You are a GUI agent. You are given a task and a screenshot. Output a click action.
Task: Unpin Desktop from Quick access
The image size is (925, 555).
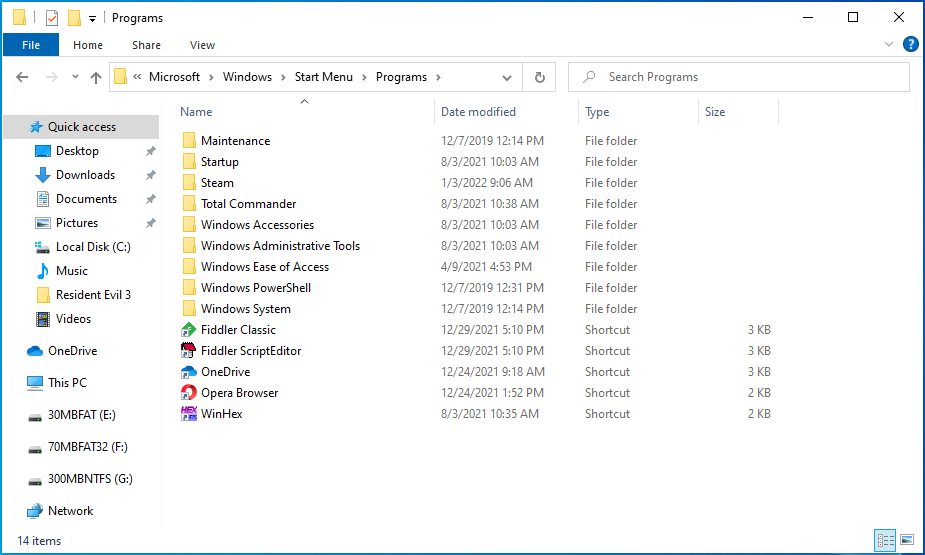tap(150, 151)
